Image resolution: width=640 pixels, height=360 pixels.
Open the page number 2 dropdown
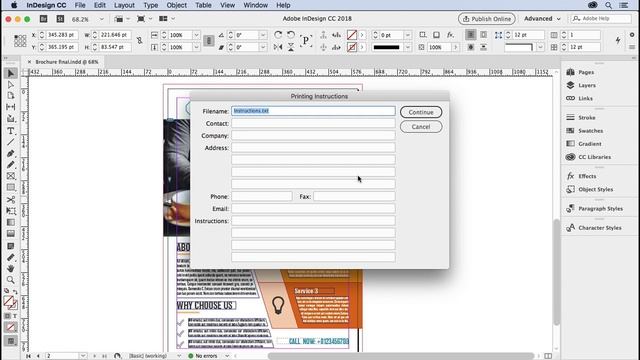click(83, 356)
